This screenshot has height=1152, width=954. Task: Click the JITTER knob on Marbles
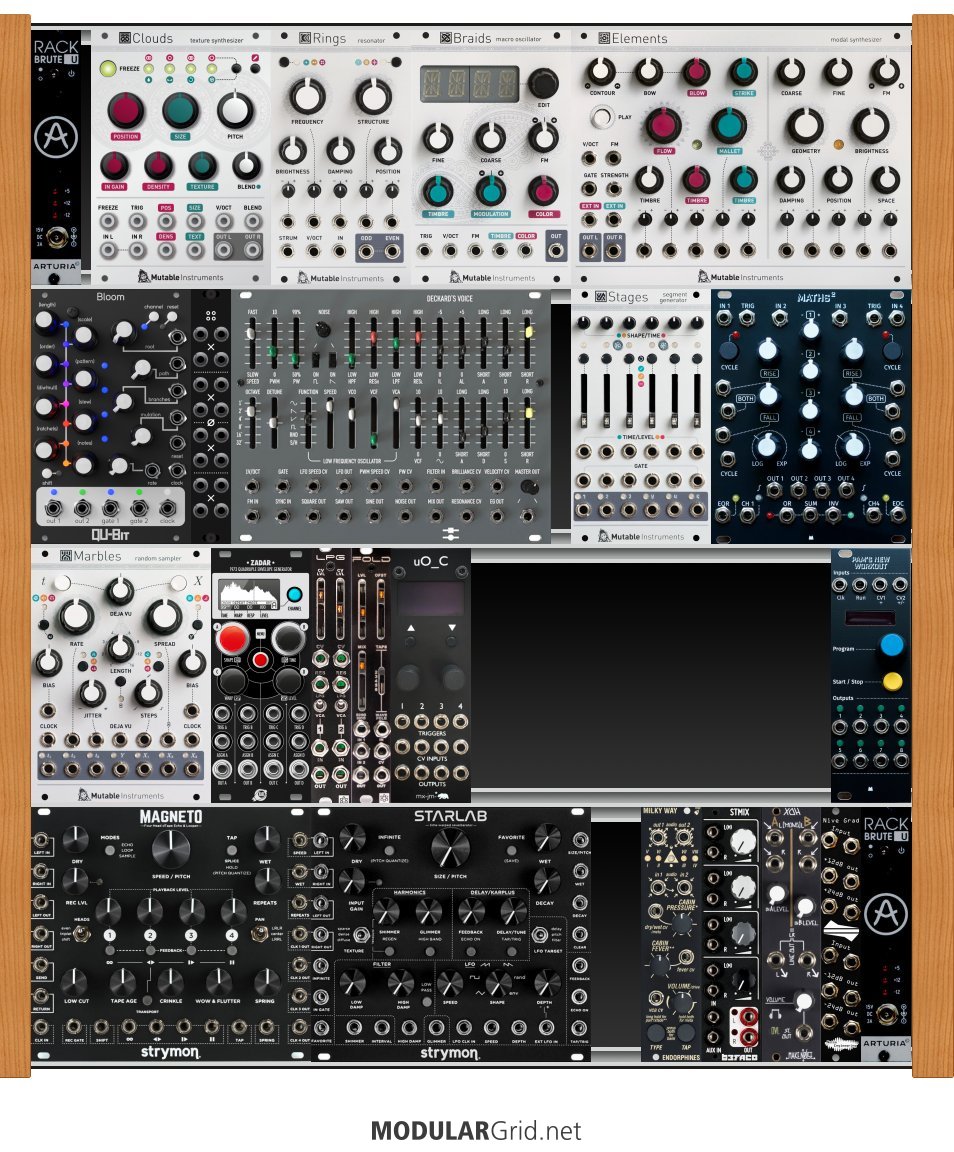tap(92, 692)
